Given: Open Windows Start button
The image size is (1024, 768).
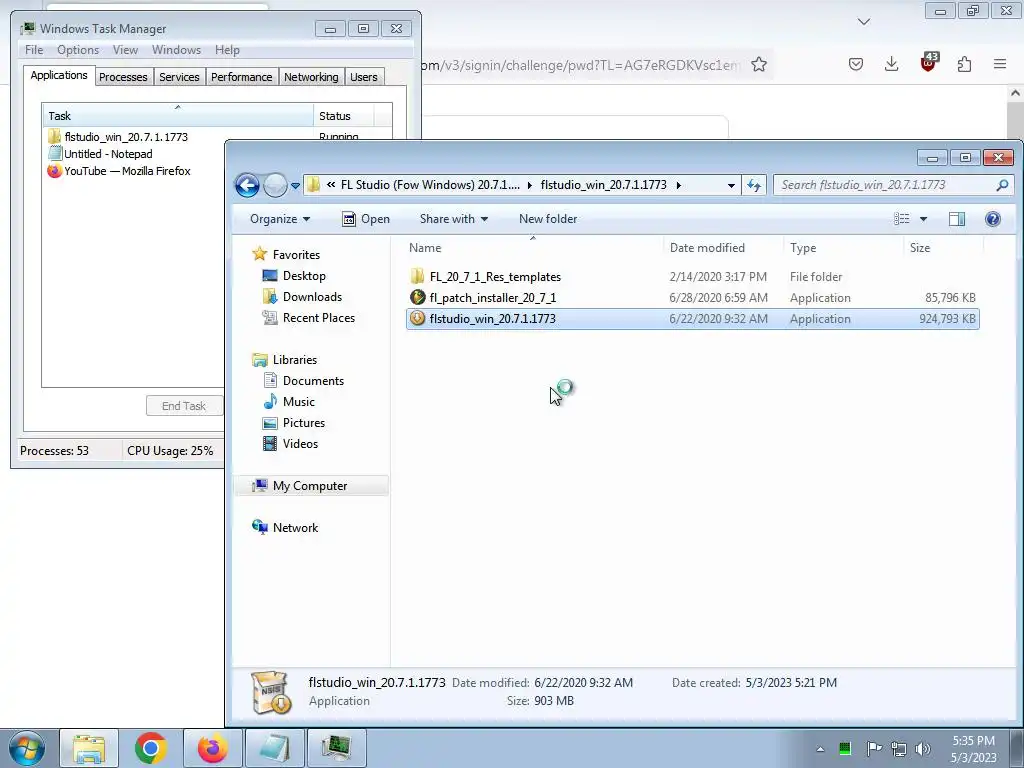Looking at the screenshot, I should click(x=27, y=748).
